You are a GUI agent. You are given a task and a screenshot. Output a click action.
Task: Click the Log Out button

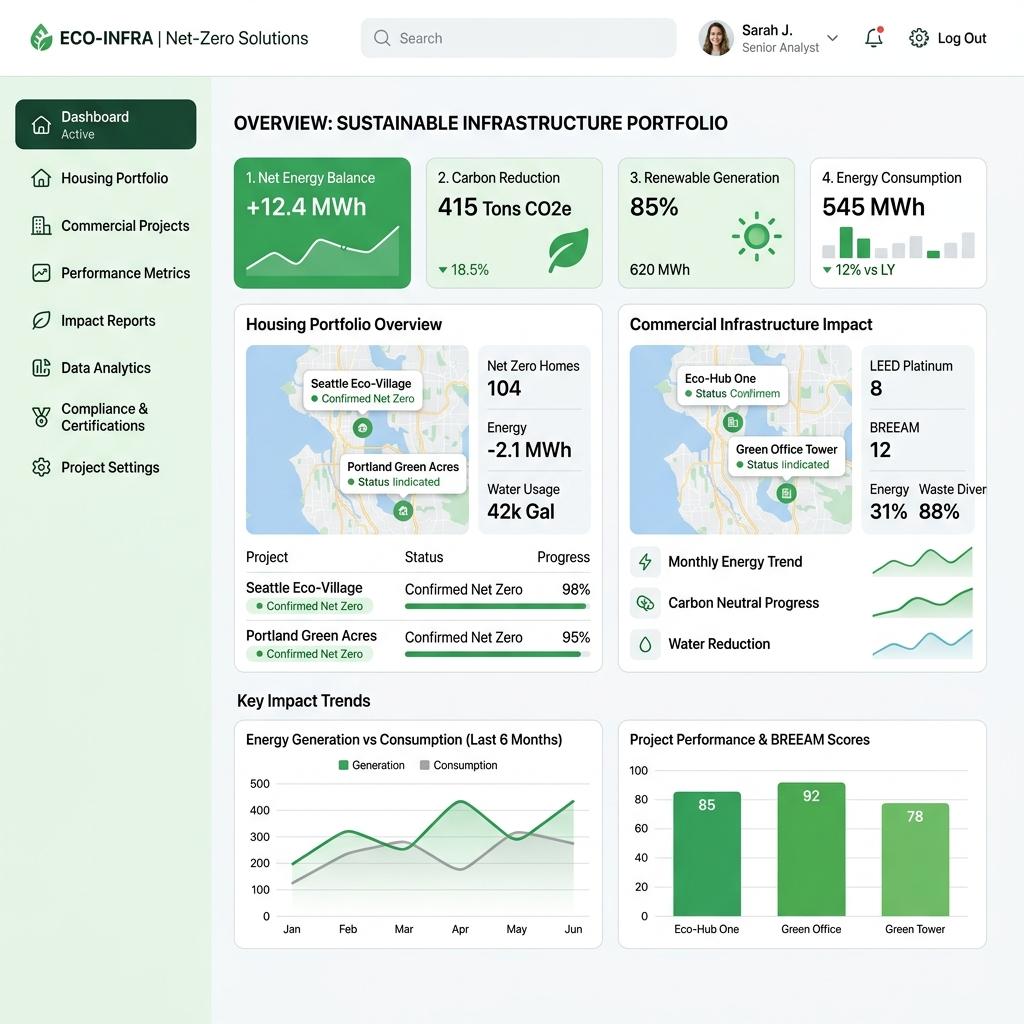(961, 38)
